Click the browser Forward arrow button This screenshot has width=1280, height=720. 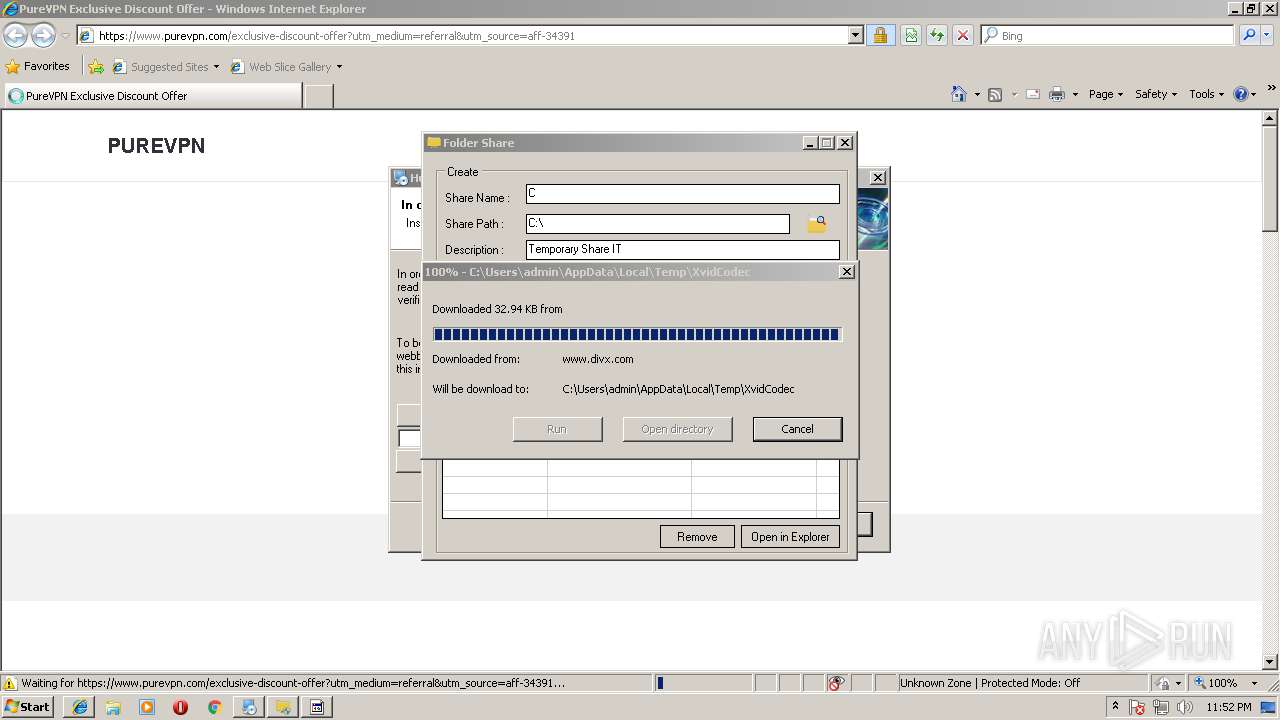43,35
